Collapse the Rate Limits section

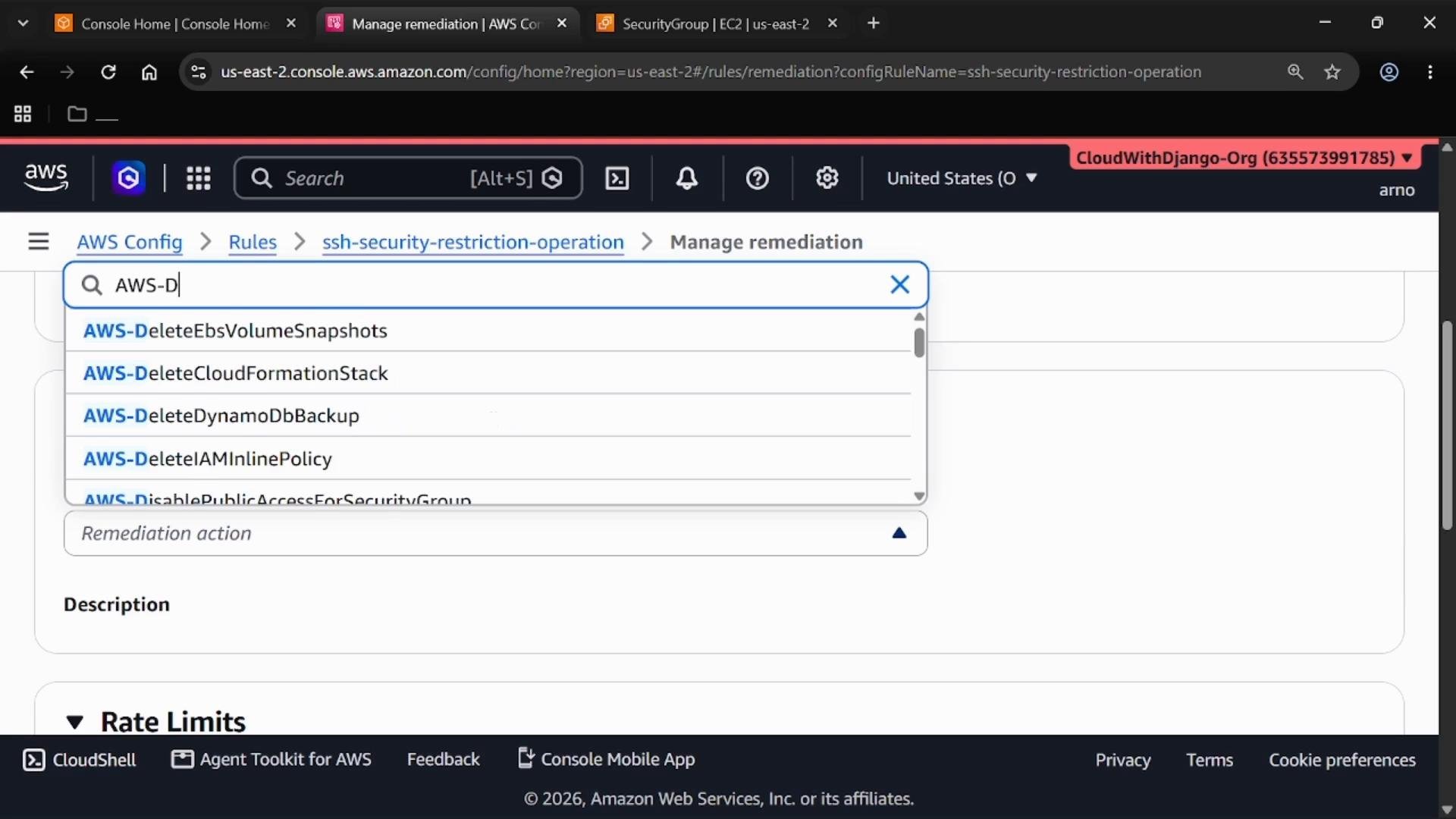click(x=74, y=722)
